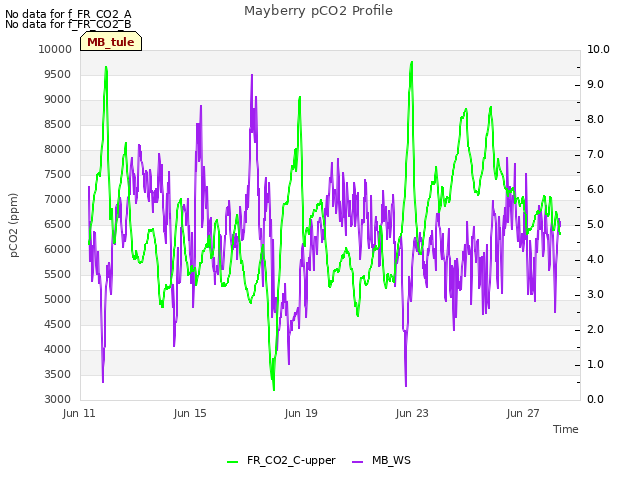Click the green minimum near Jun 18

pyautogui.click(x=273, y=389)
